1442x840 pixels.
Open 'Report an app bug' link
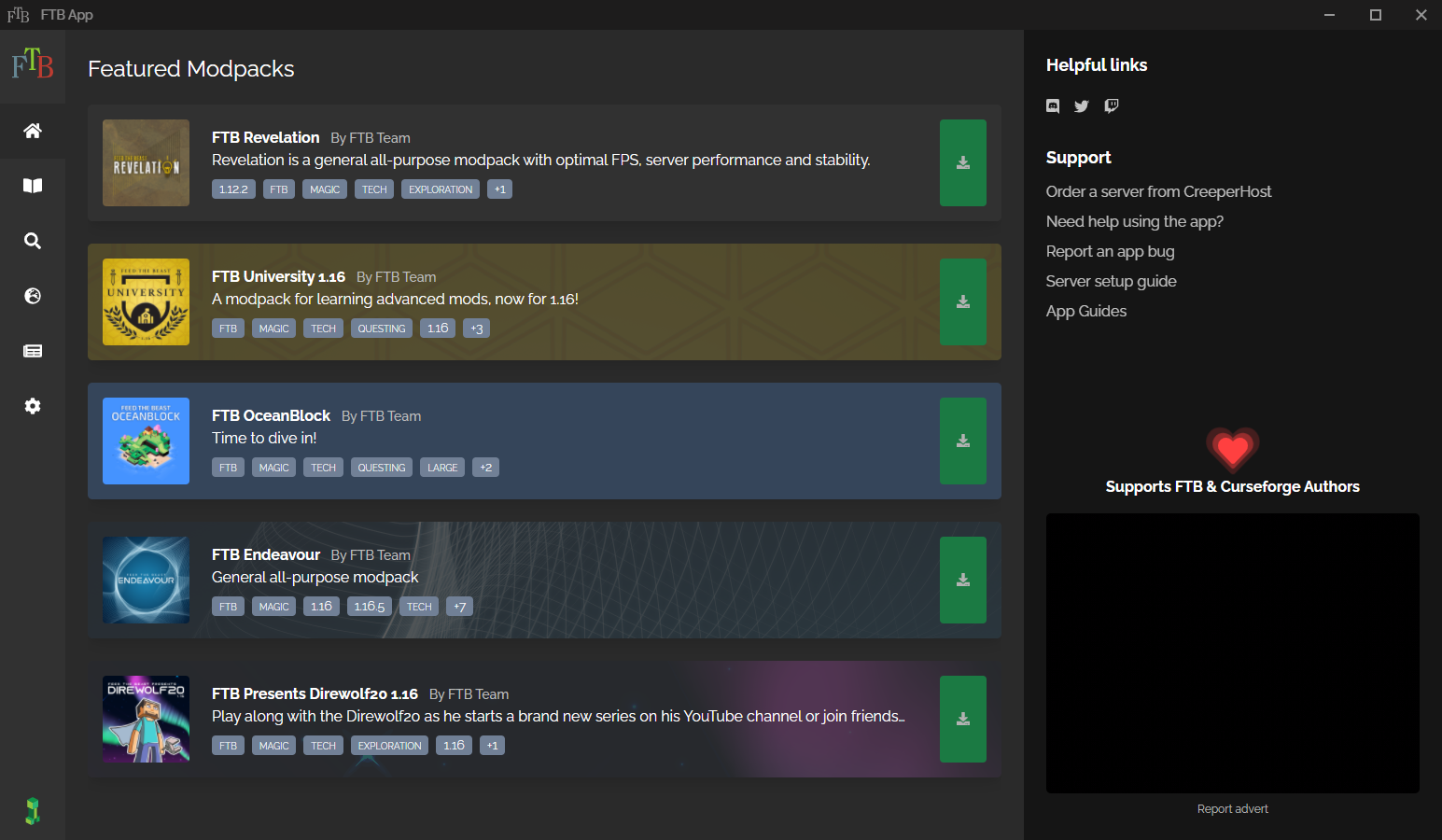pos(1110,251)
